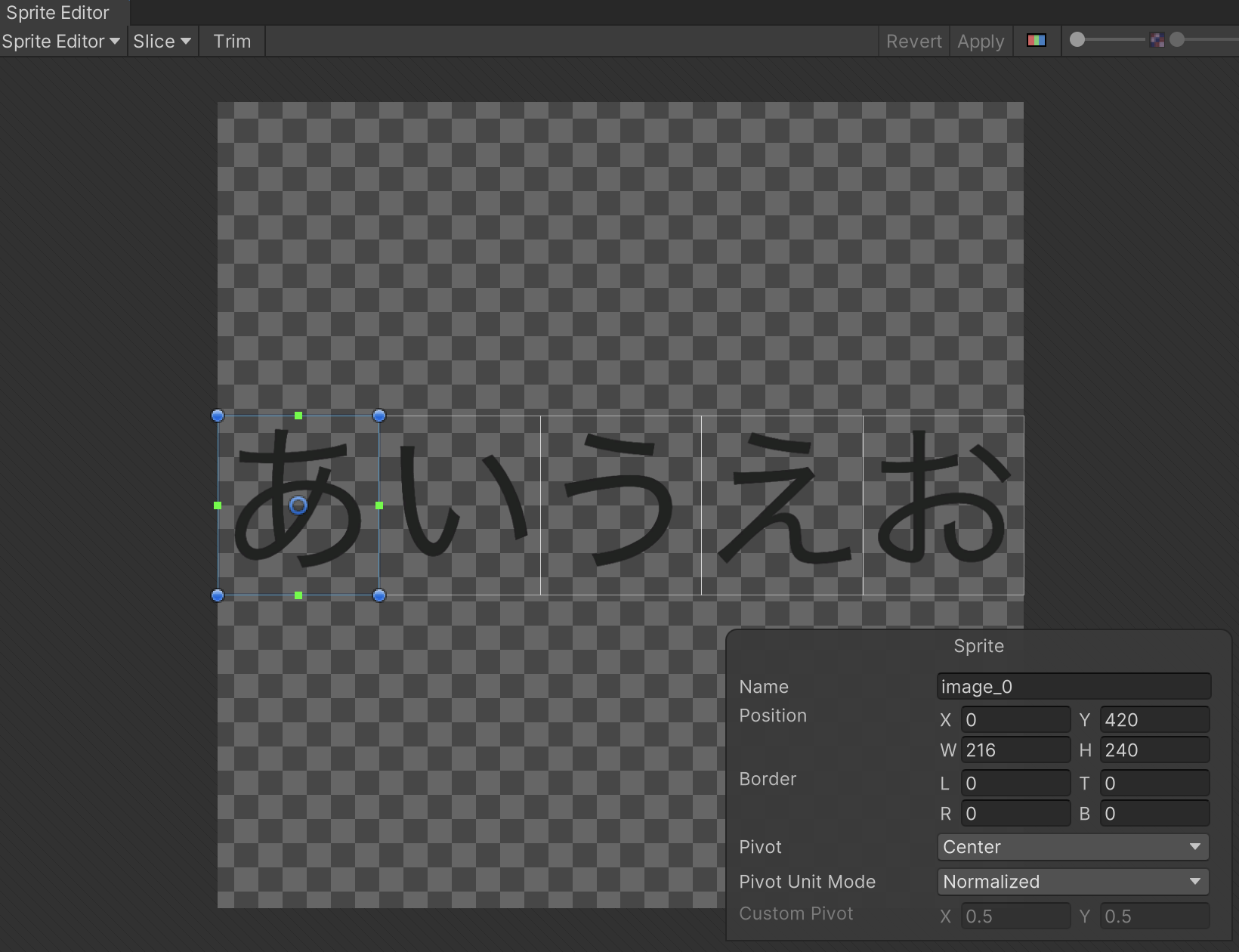Click the Sprite panel header title

coord(978,646)
